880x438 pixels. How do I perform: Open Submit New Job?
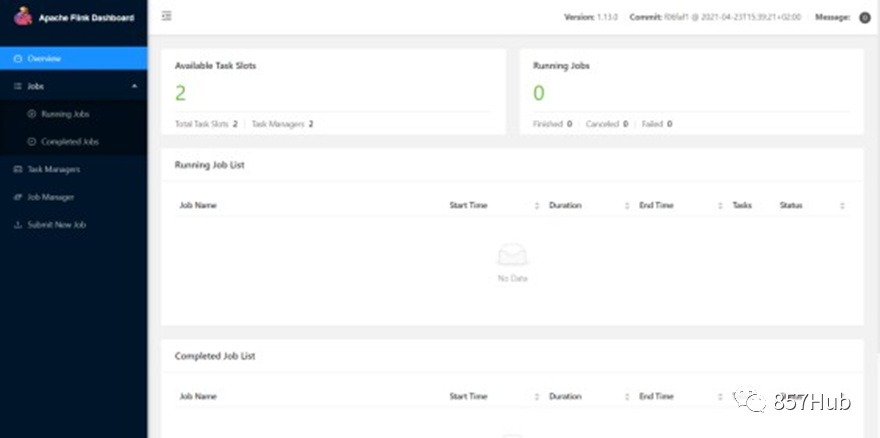pyautogui.click(x=74, y=225)
